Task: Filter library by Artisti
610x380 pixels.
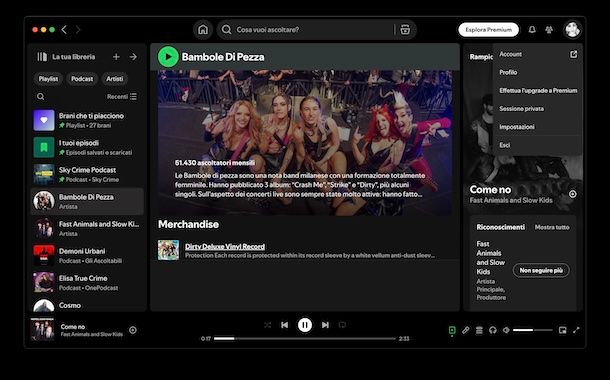Action: coord(114,79)
